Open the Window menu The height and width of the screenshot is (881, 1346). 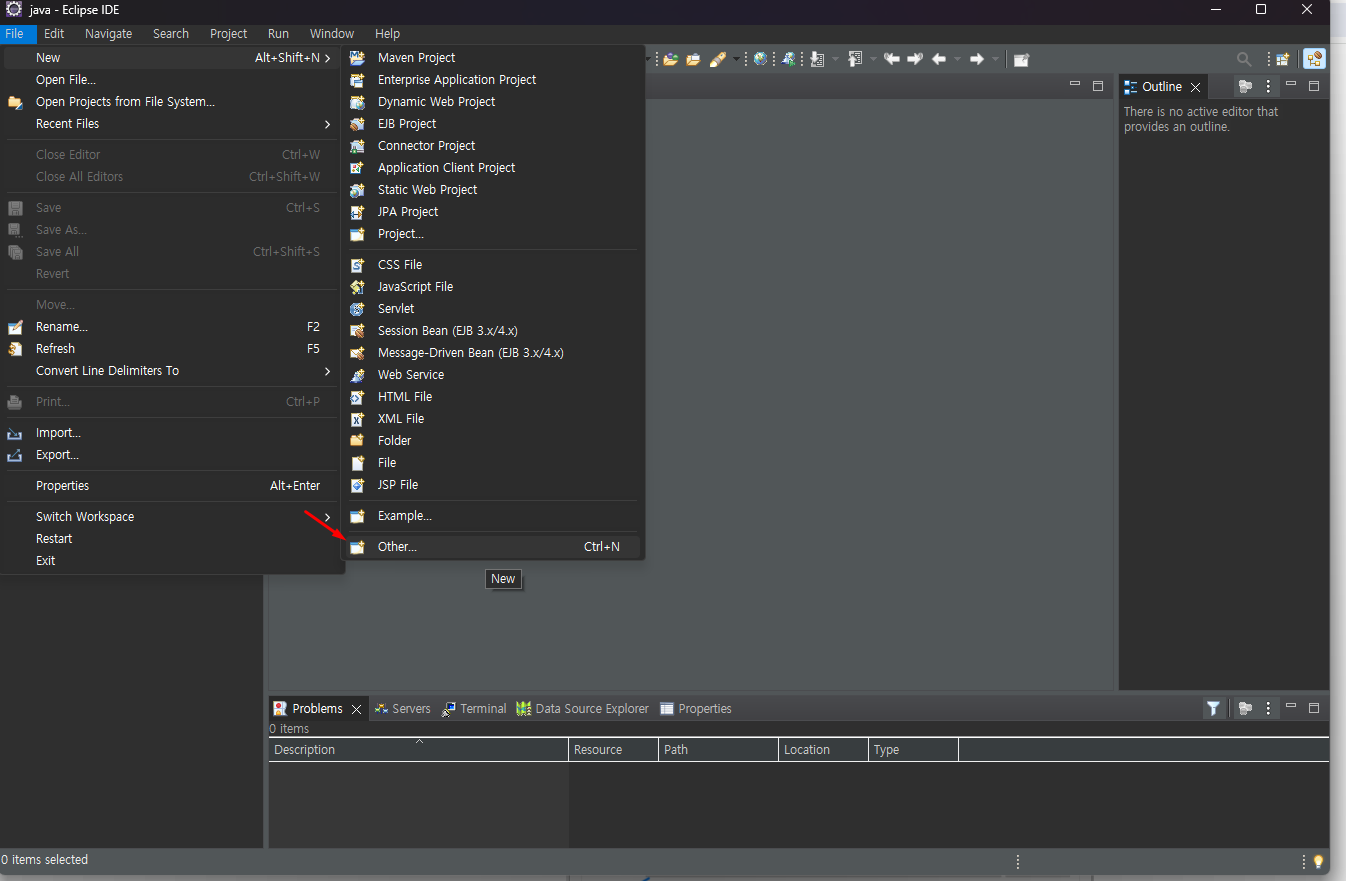point(332,34)
